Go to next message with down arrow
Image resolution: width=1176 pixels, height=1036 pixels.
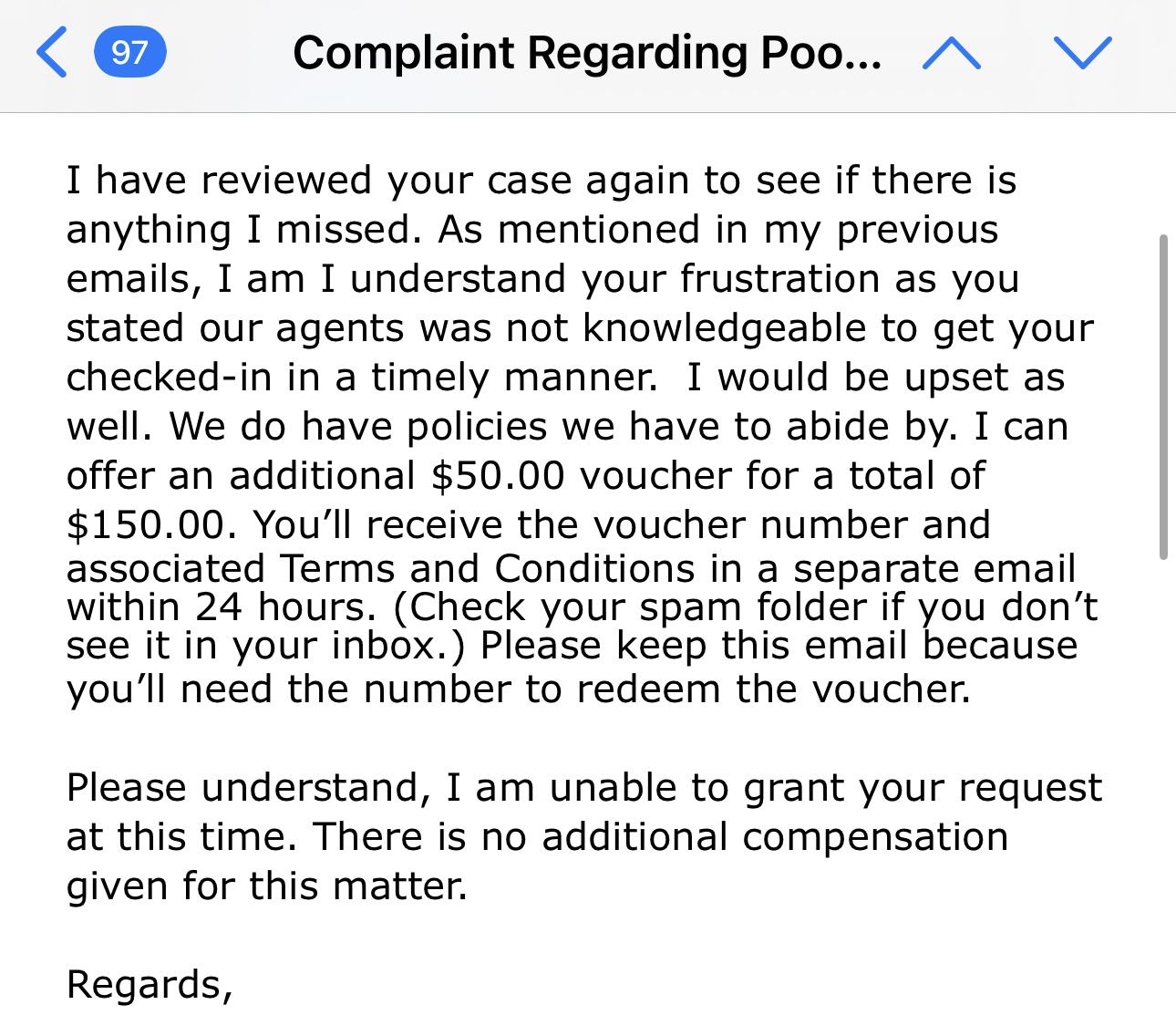[1082, 53]
